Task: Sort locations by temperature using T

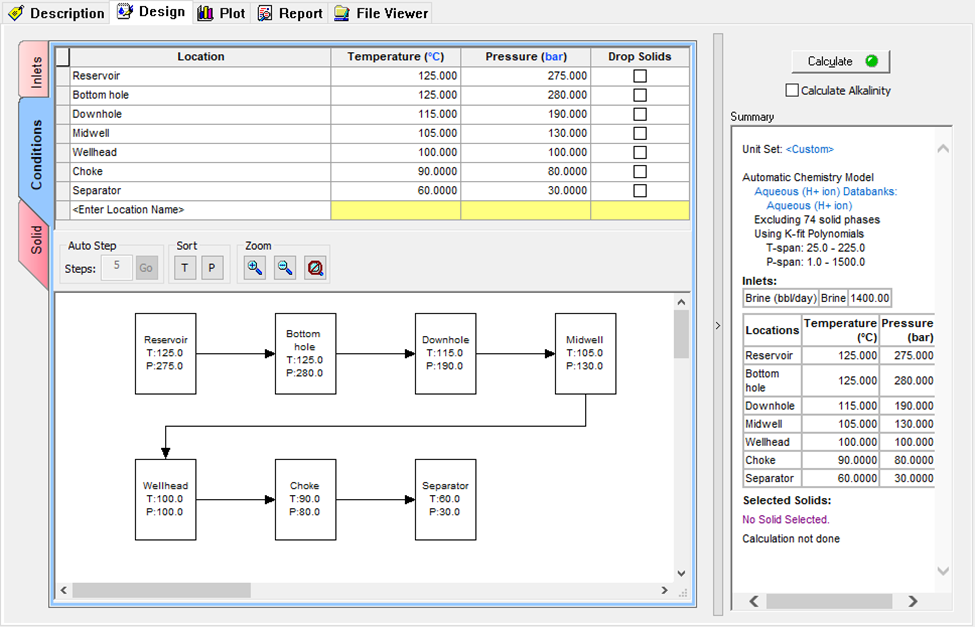Action: point(185,267)
